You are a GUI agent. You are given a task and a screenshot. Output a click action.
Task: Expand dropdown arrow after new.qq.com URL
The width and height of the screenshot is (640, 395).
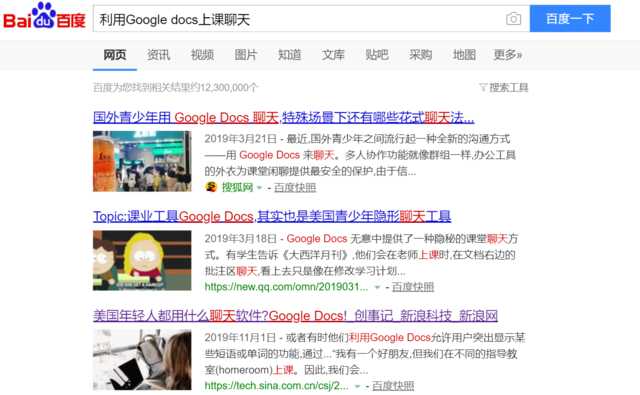[x=377, y=287]
